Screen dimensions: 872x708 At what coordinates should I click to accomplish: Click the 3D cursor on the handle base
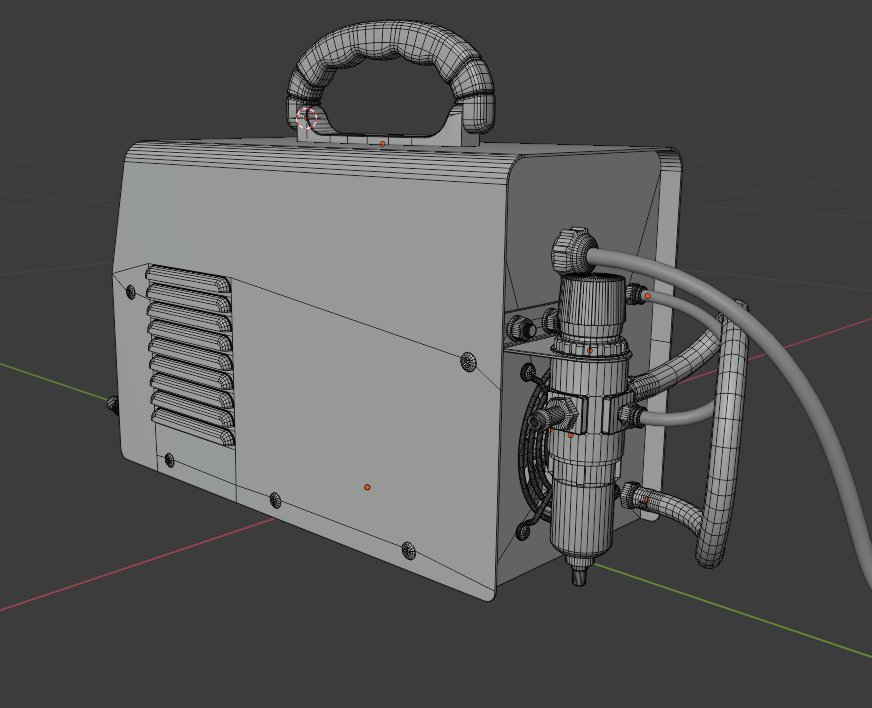[306, 118]
